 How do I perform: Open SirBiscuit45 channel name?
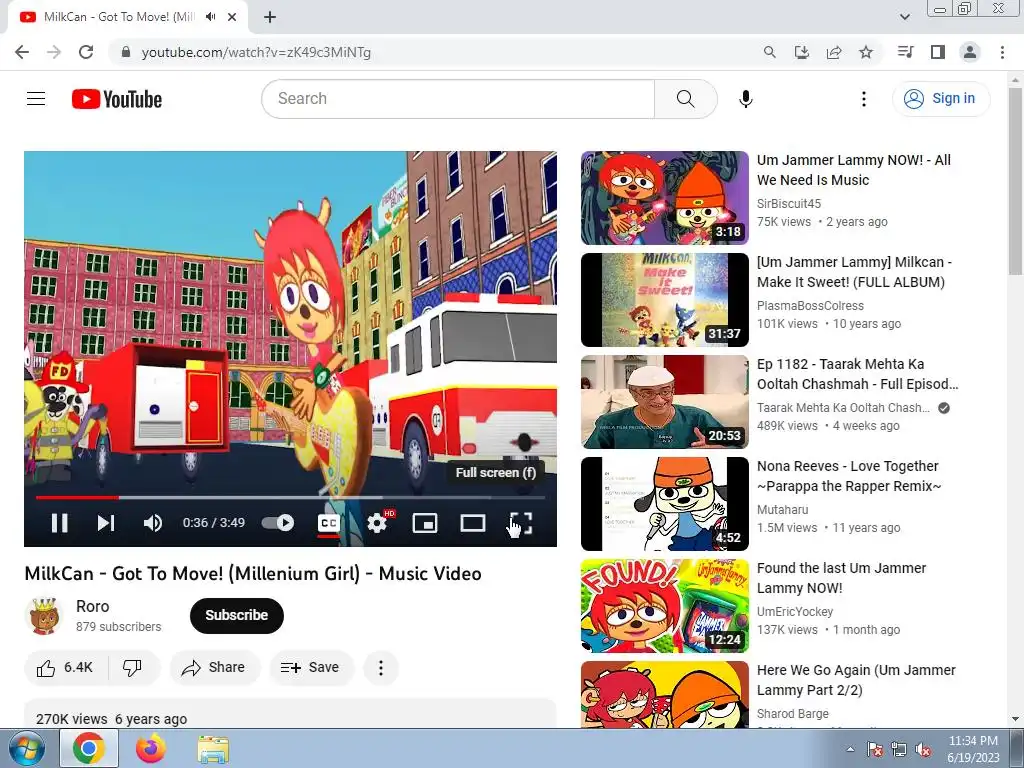789,204
